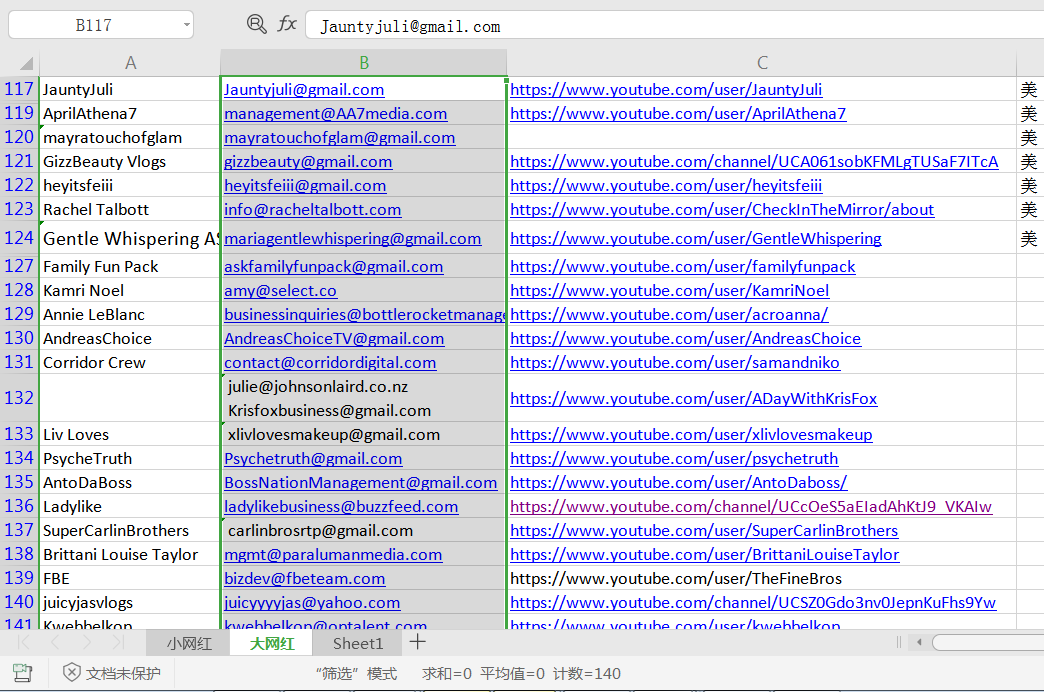Image resolution: width=1044 pixels, height=692 pixels.
Task: Open ladylikebusiness@buzzfeed.com email link
Action: [341, 506]
